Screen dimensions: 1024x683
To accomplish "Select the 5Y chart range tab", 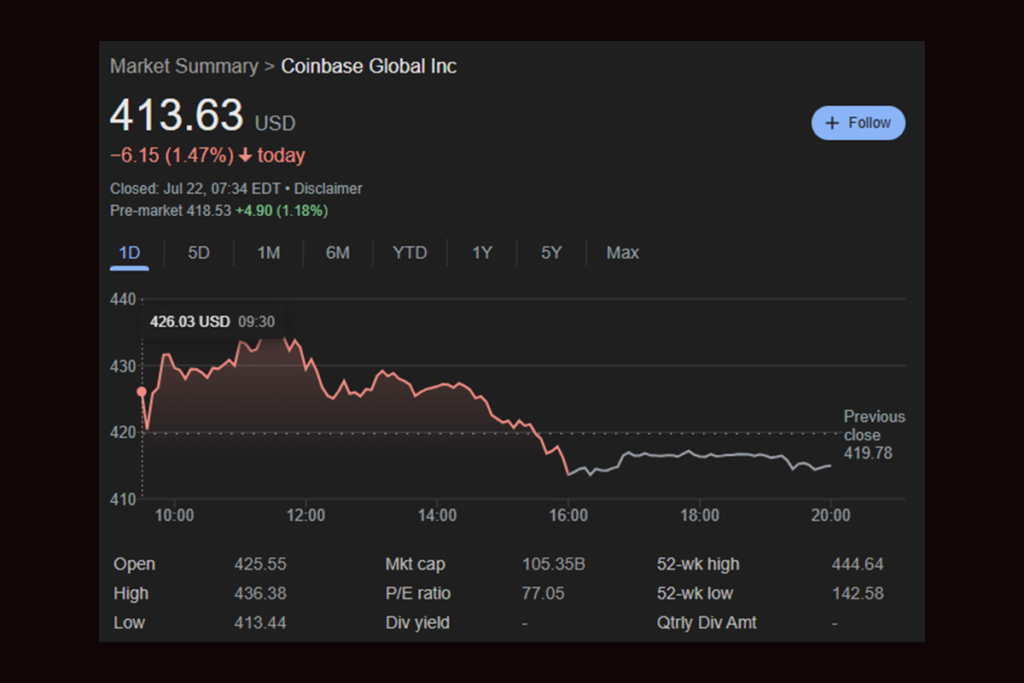I will (x=551, y=253).
